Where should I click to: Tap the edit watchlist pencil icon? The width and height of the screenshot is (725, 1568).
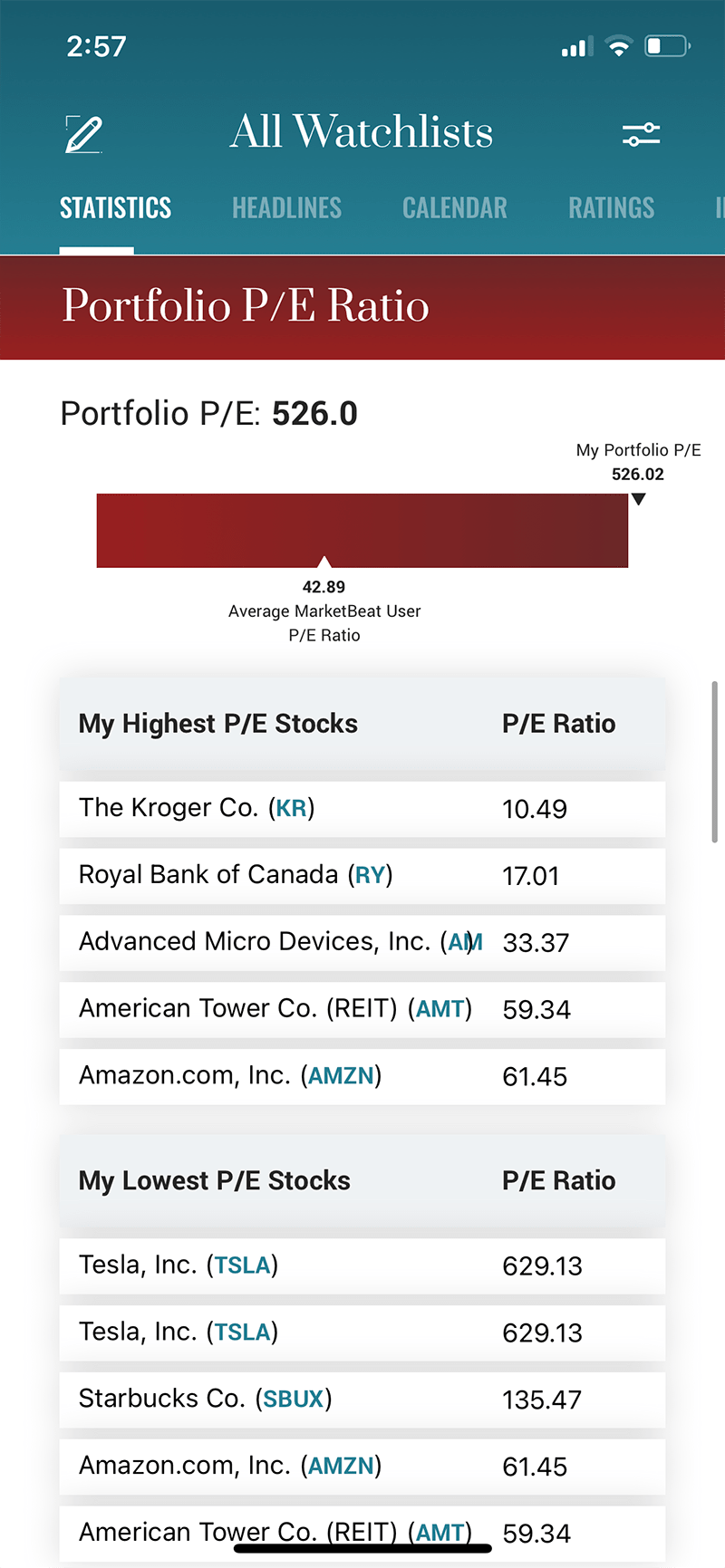(x=84, y=134)
